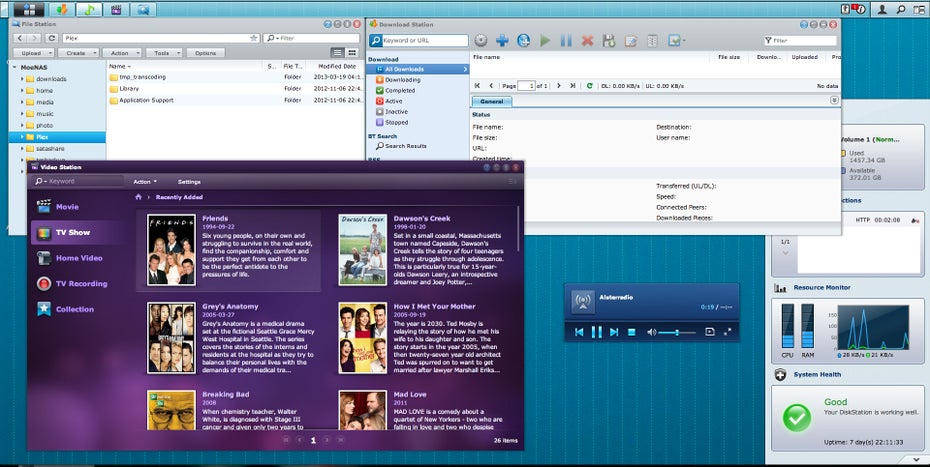The height and width of the screenshot is (467, 930).
Task: Go to Video Station home icon
Action: coord(138,197)
